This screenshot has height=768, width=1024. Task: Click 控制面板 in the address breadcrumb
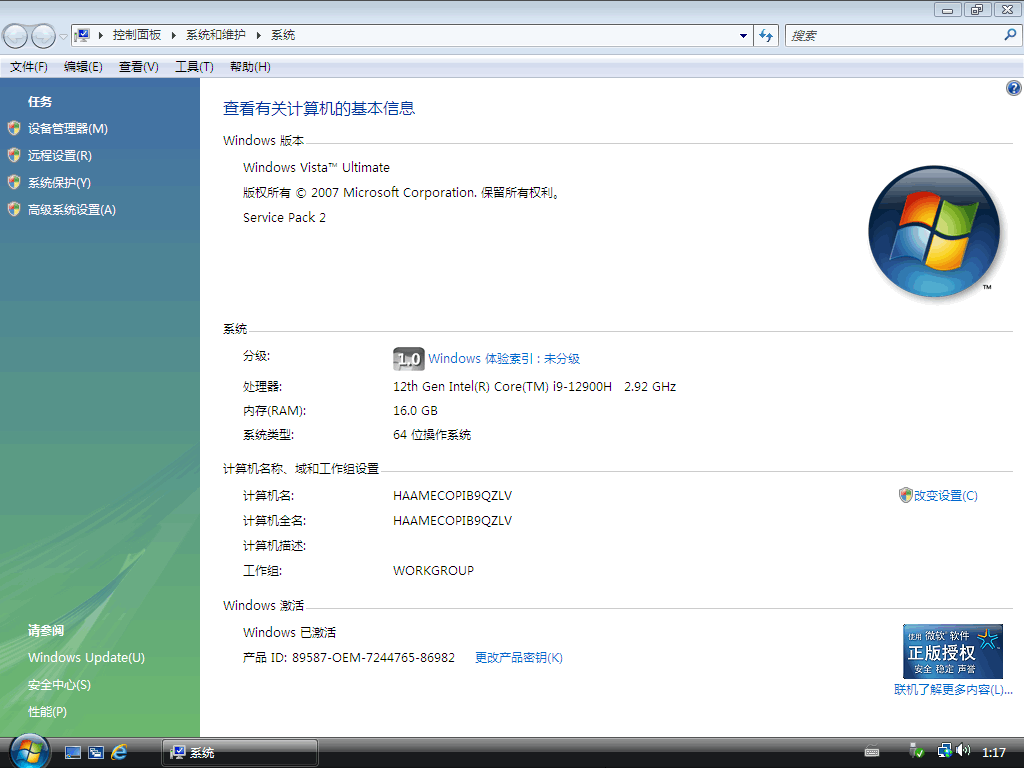(x=136, y=35)
